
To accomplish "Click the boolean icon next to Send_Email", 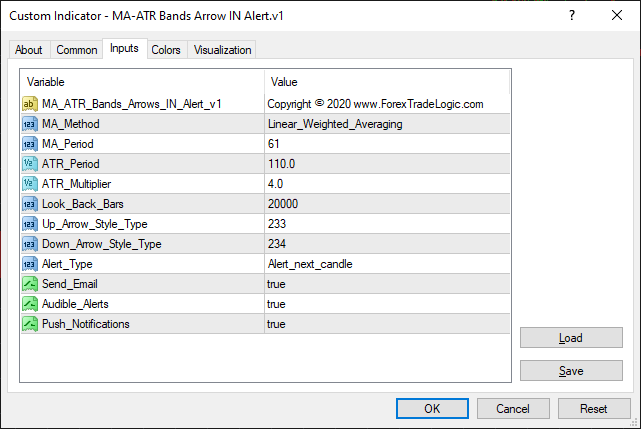I will 30,284.
